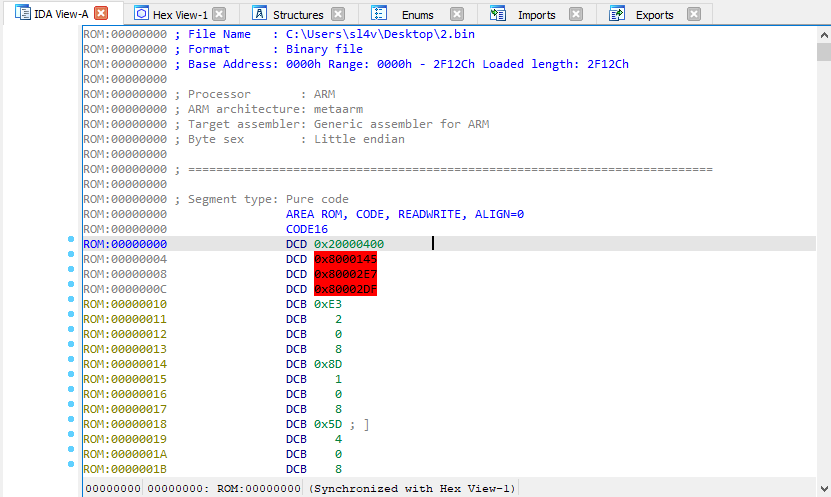The image size is (831, 497).
Task: Toggle breakpoint dot at ROM:00000000 DCD line
Action: pyautogui.click(x=71, y=239)
